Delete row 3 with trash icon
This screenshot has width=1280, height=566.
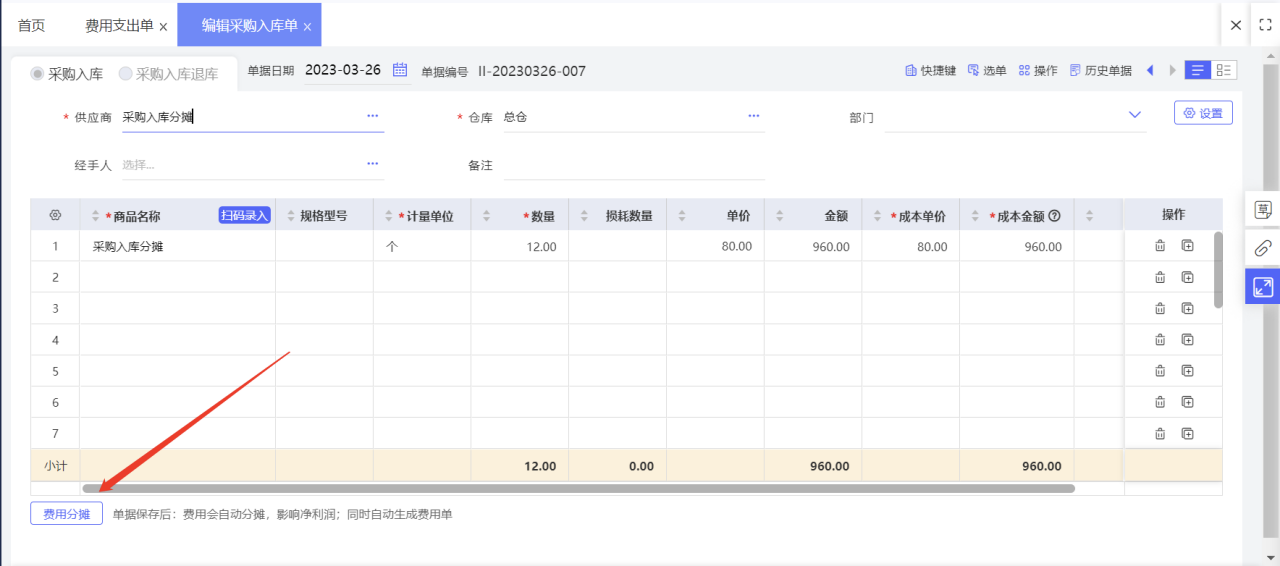tap(1160, 308)
